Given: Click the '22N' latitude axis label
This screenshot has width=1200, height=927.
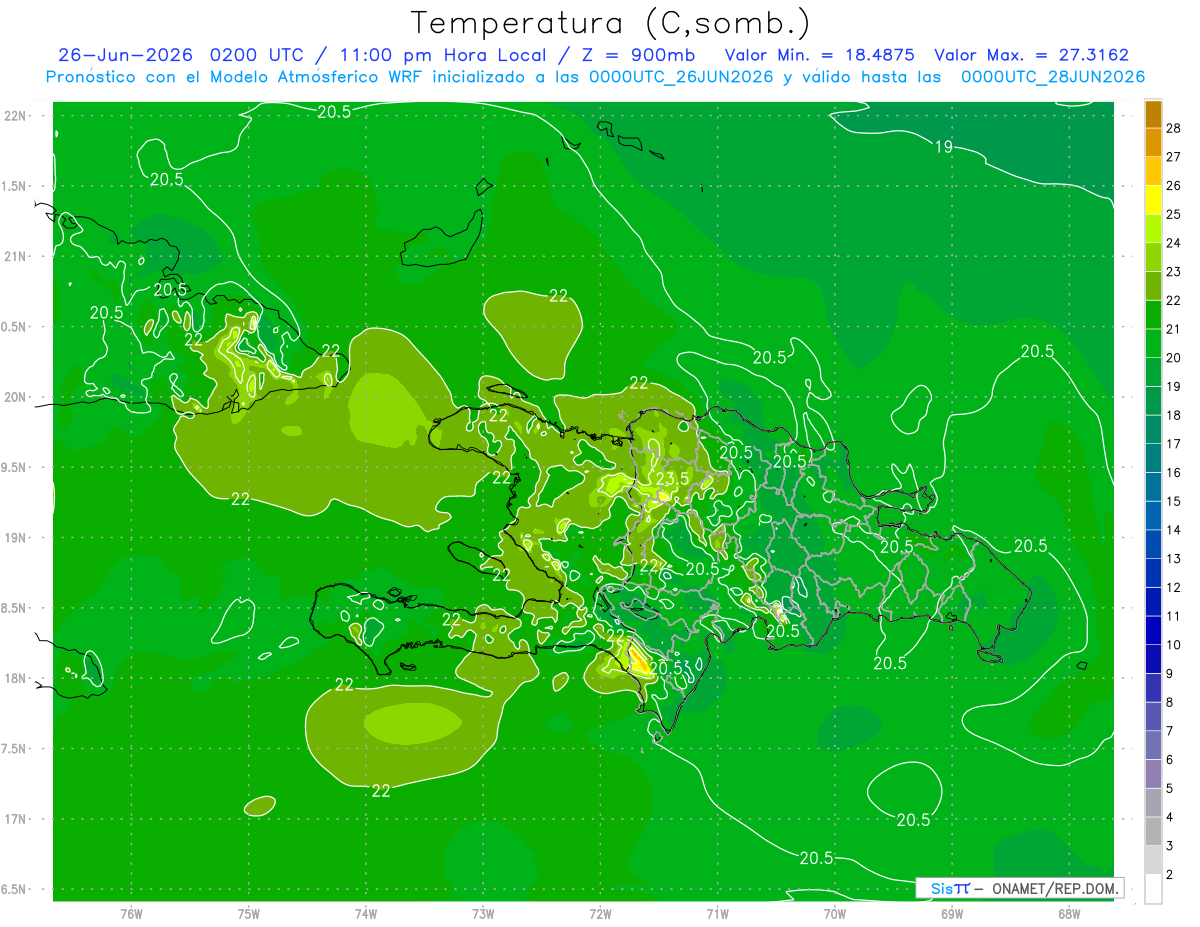Looking at the screenshot, I should click(17, 115).
